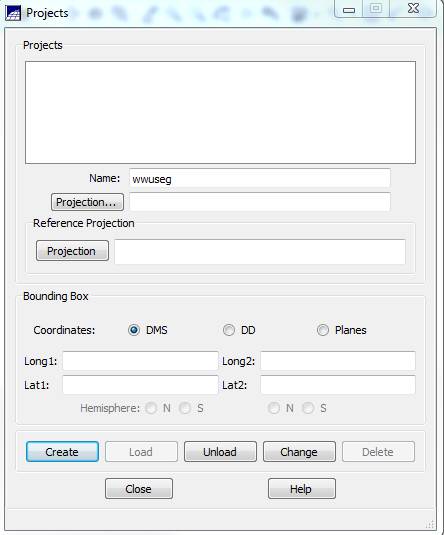The height and width of the screenshot is (535, 444).
Task: Open the Projection... dialog button
Action: 87,202
